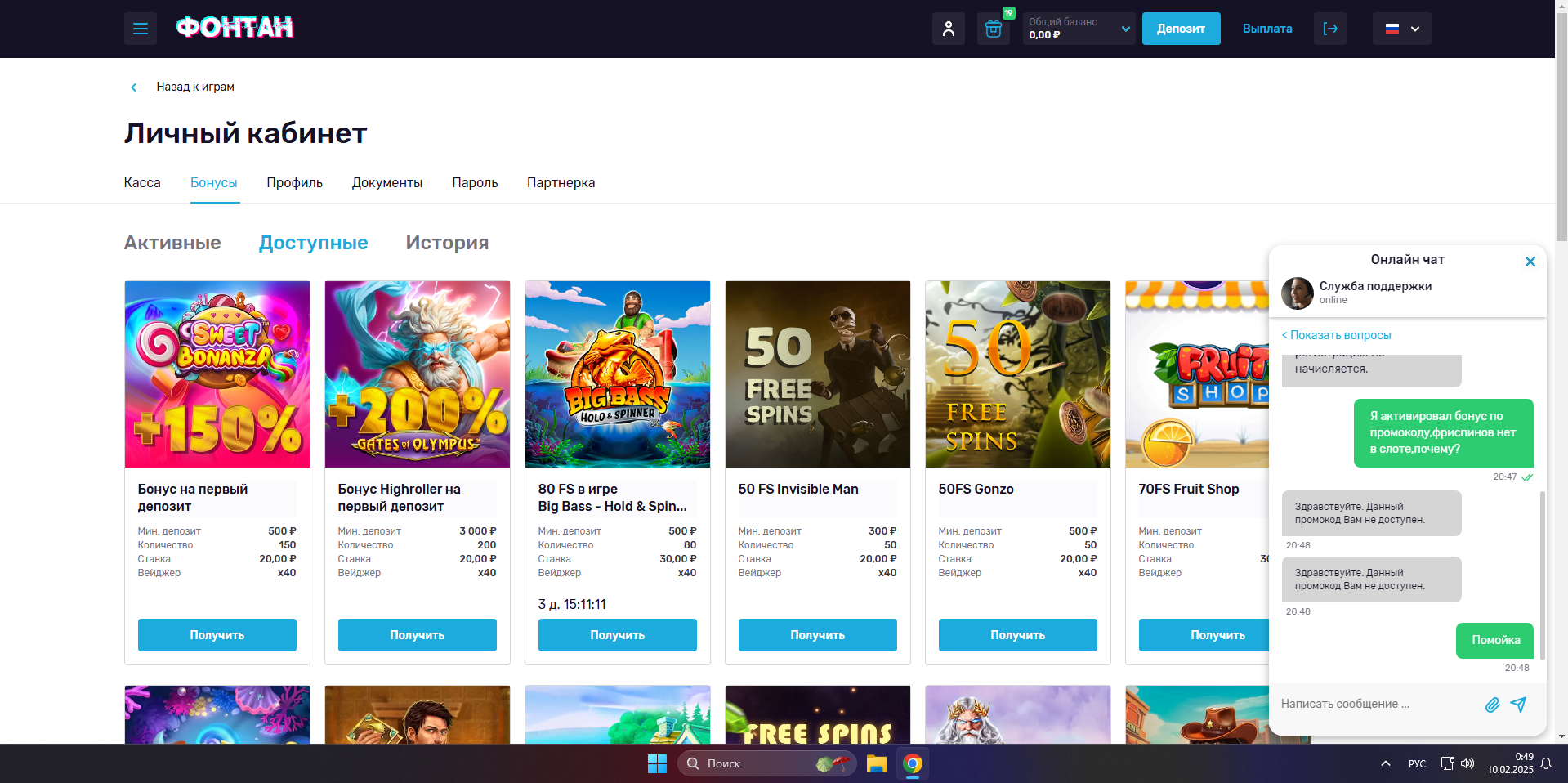
Task: Focus the Написать сообщение chat input
Action: click(x=1378, y=704)
